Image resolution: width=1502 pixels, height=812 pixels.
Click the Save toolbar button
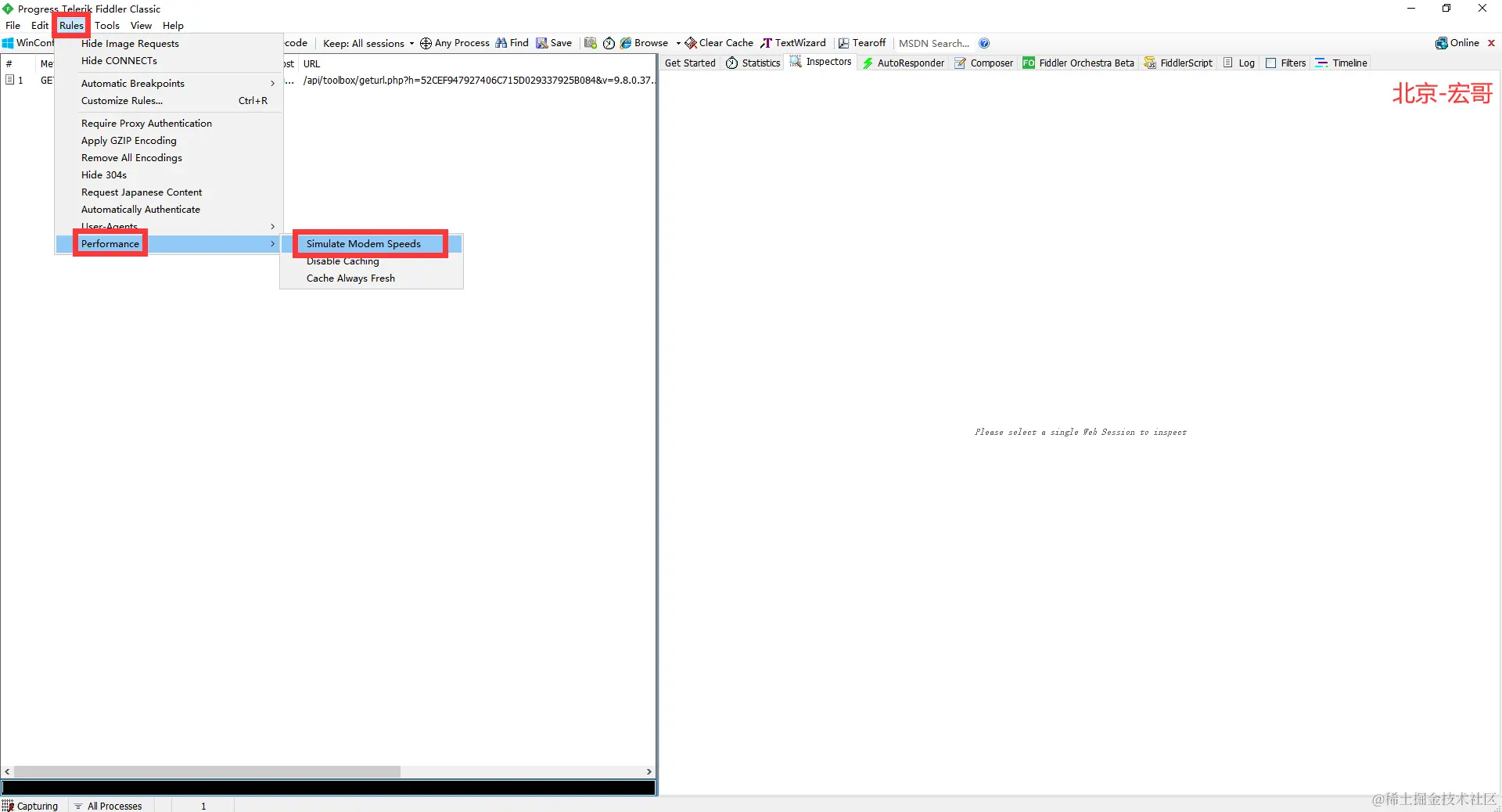point(554,43)
